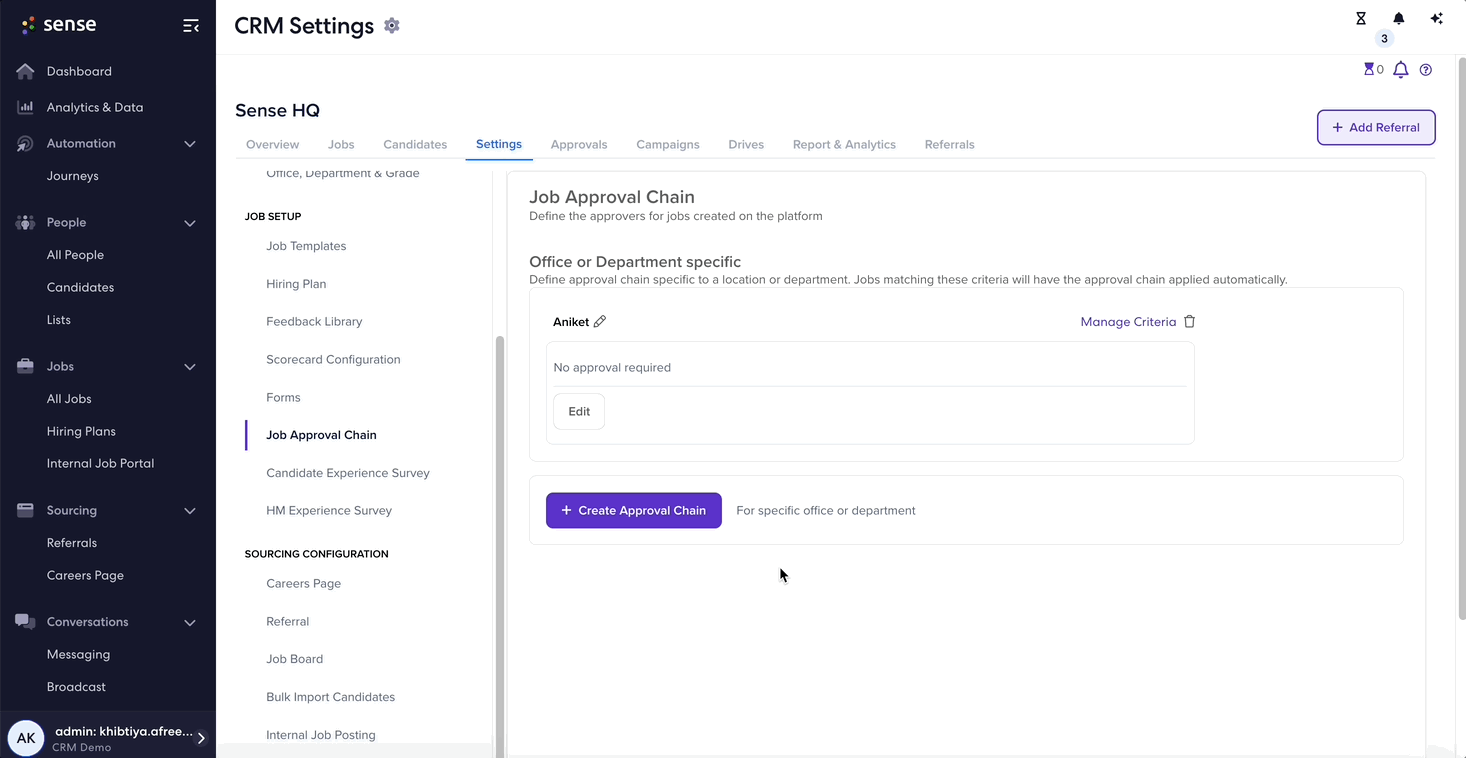Edit the Aniket chain name pencil
Viewport: 1466px width, 758px height.
[600, 321]
